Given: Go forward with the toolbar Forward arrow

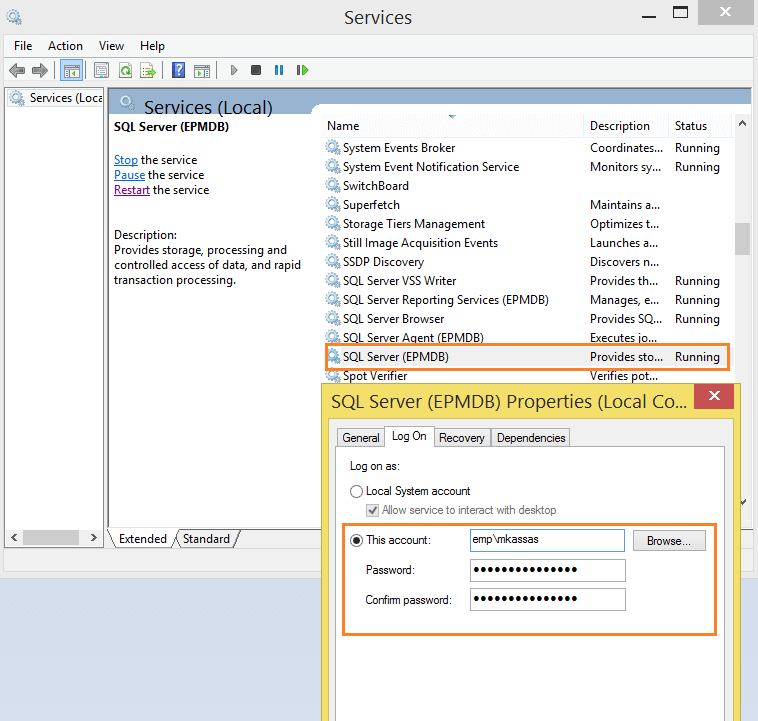Looking at the screenshot, I should [x=40, y=71].
